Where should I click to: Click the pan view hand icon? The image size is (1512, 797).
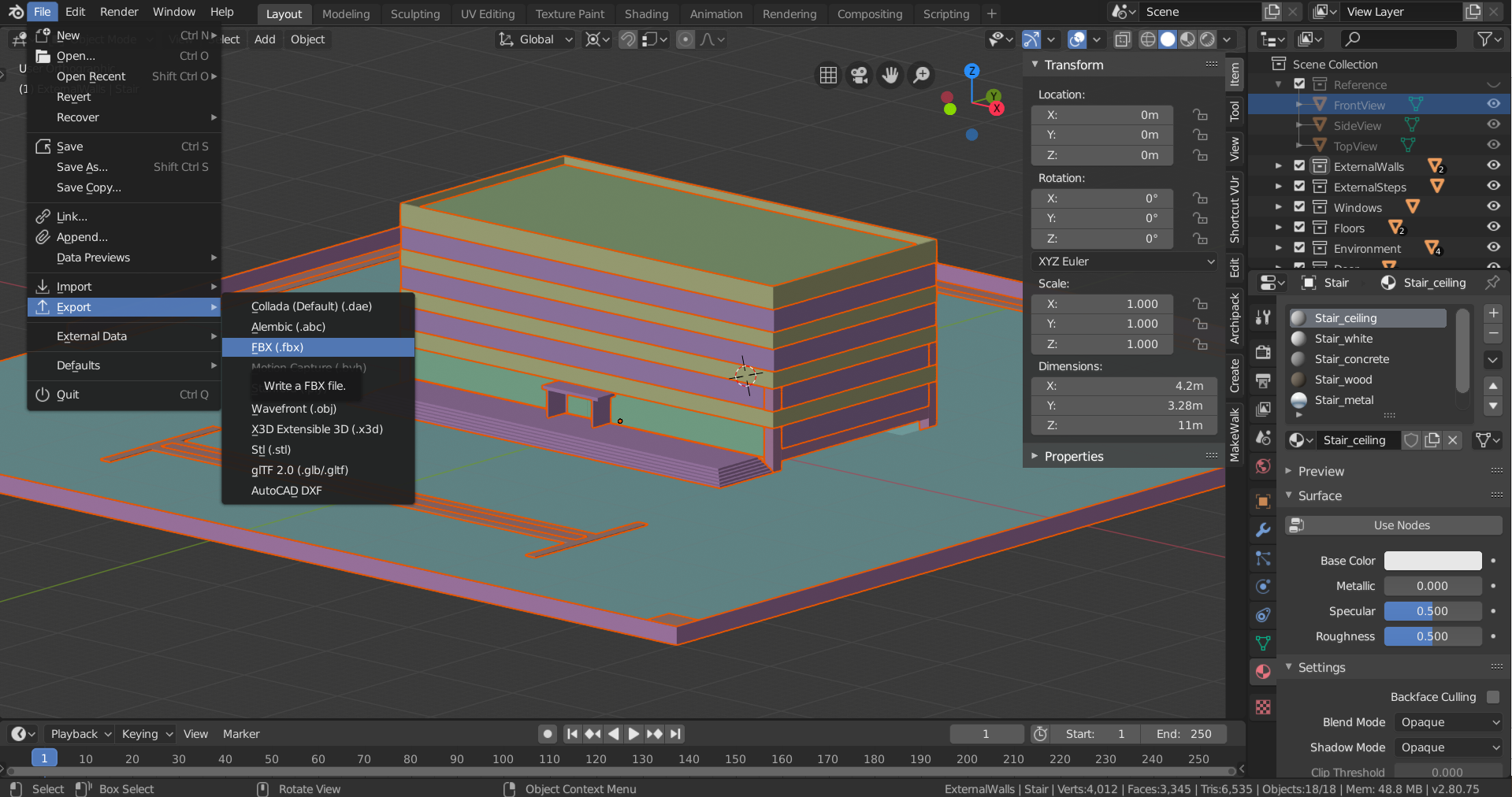890,75
